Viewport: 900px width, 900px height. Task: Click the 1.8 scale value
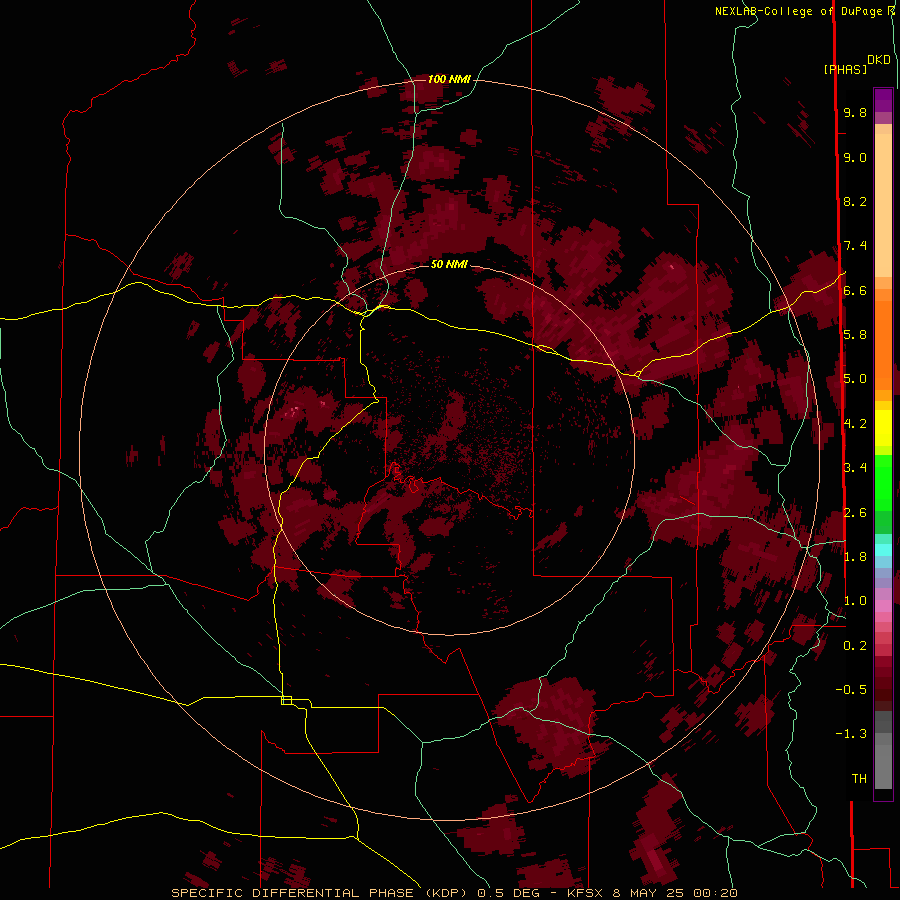855,557
